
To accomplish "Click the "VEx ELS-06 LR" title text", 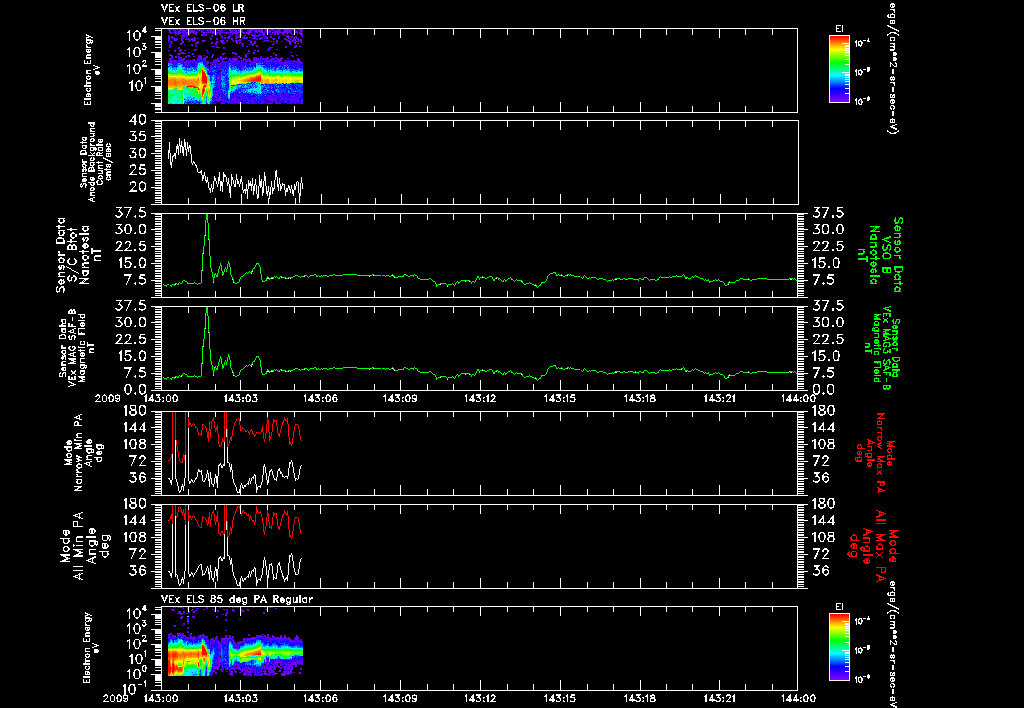I will point(202,8).
